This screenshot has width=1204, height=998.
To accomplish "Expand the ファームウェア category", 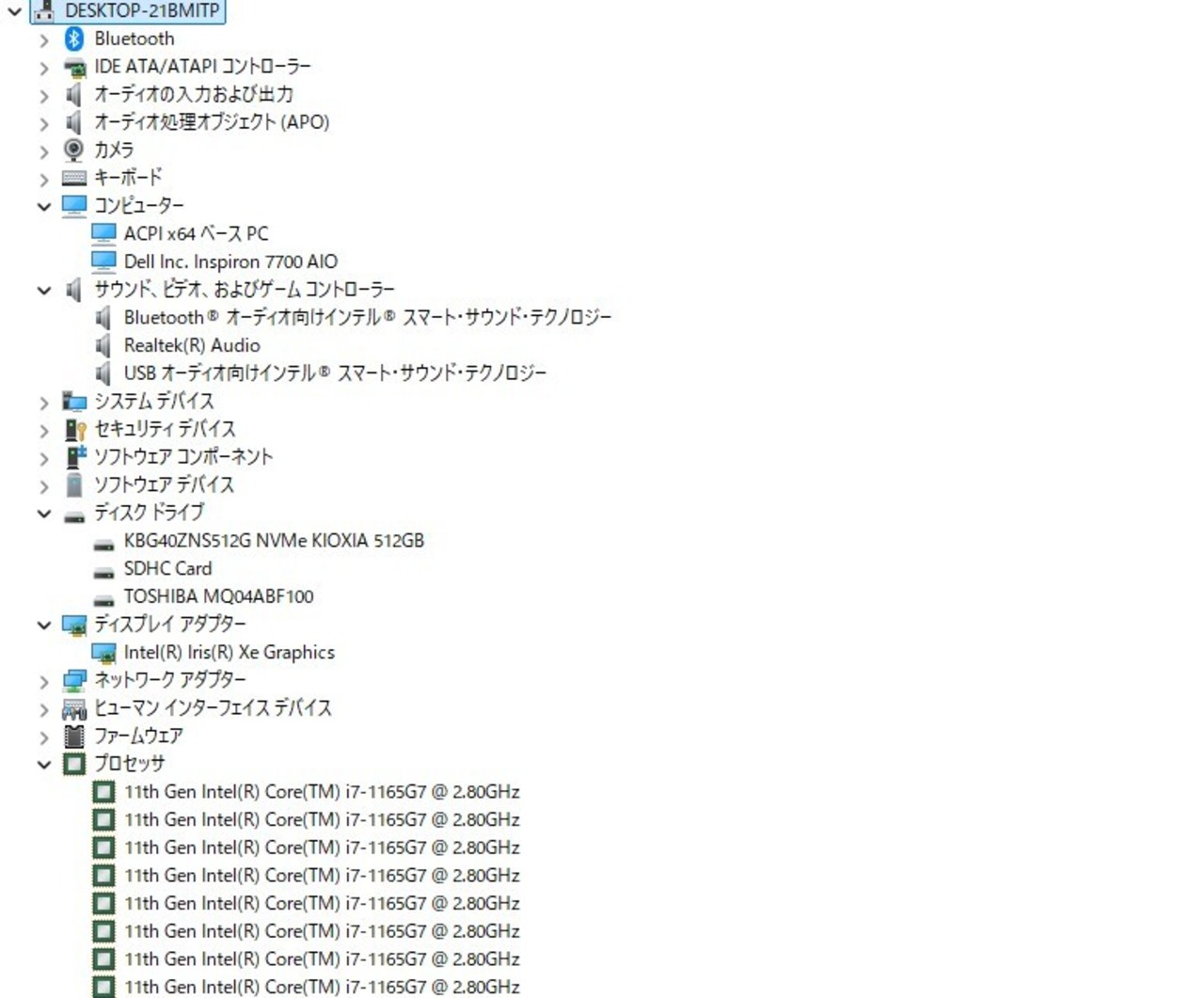I will coord(43,737).
